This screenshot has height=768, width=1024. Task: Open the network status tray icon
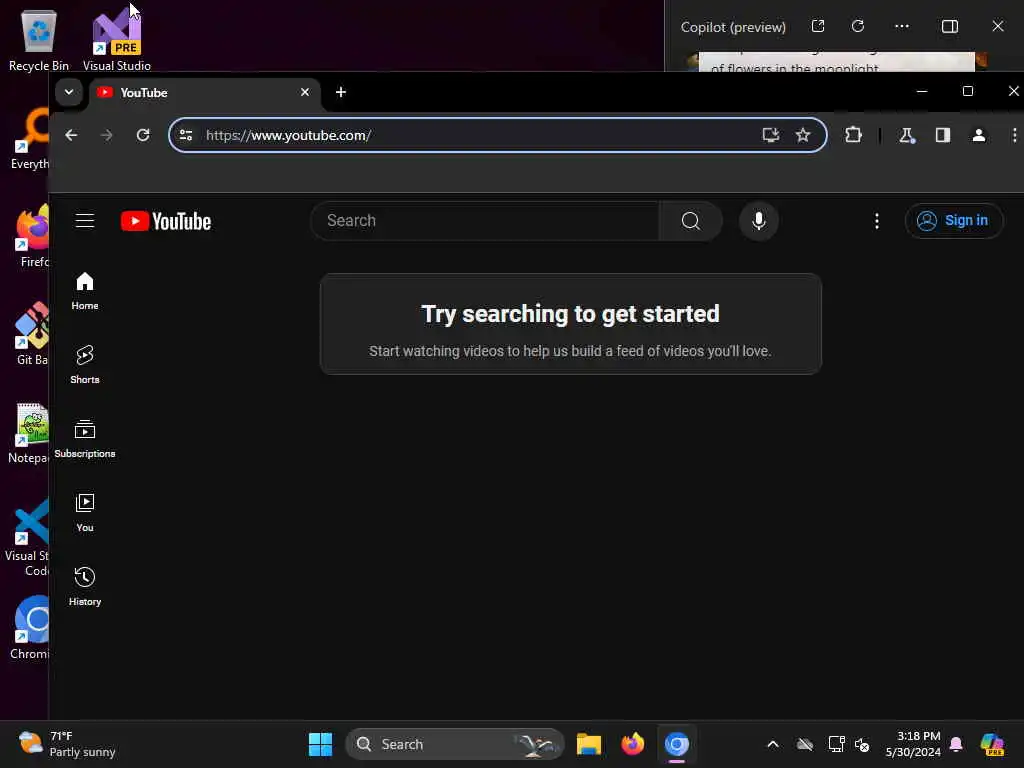tap(836, 744)
